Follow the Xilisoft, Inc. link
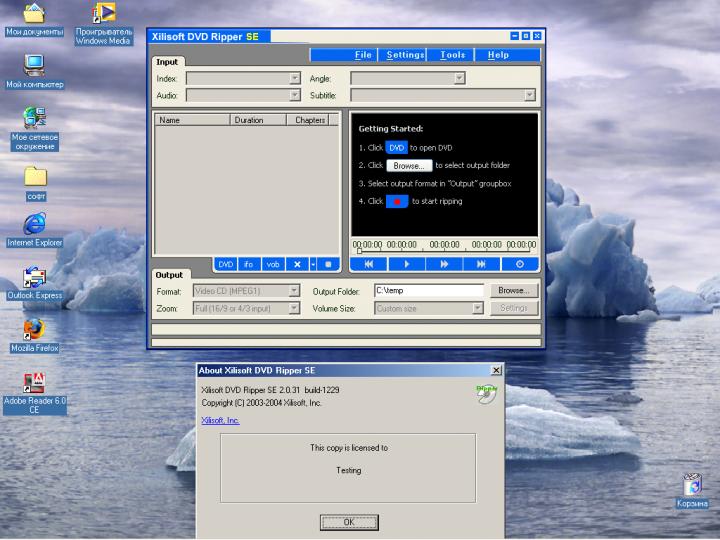This screenshot has width=720, height=540. pos(220,421)
